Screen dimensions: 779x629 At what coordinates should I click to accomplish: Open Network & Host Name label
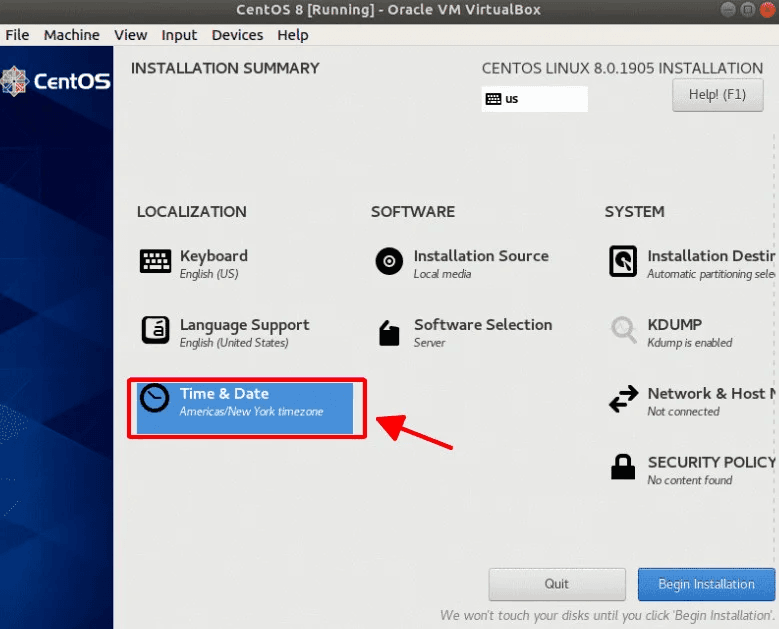coord(711,393)
